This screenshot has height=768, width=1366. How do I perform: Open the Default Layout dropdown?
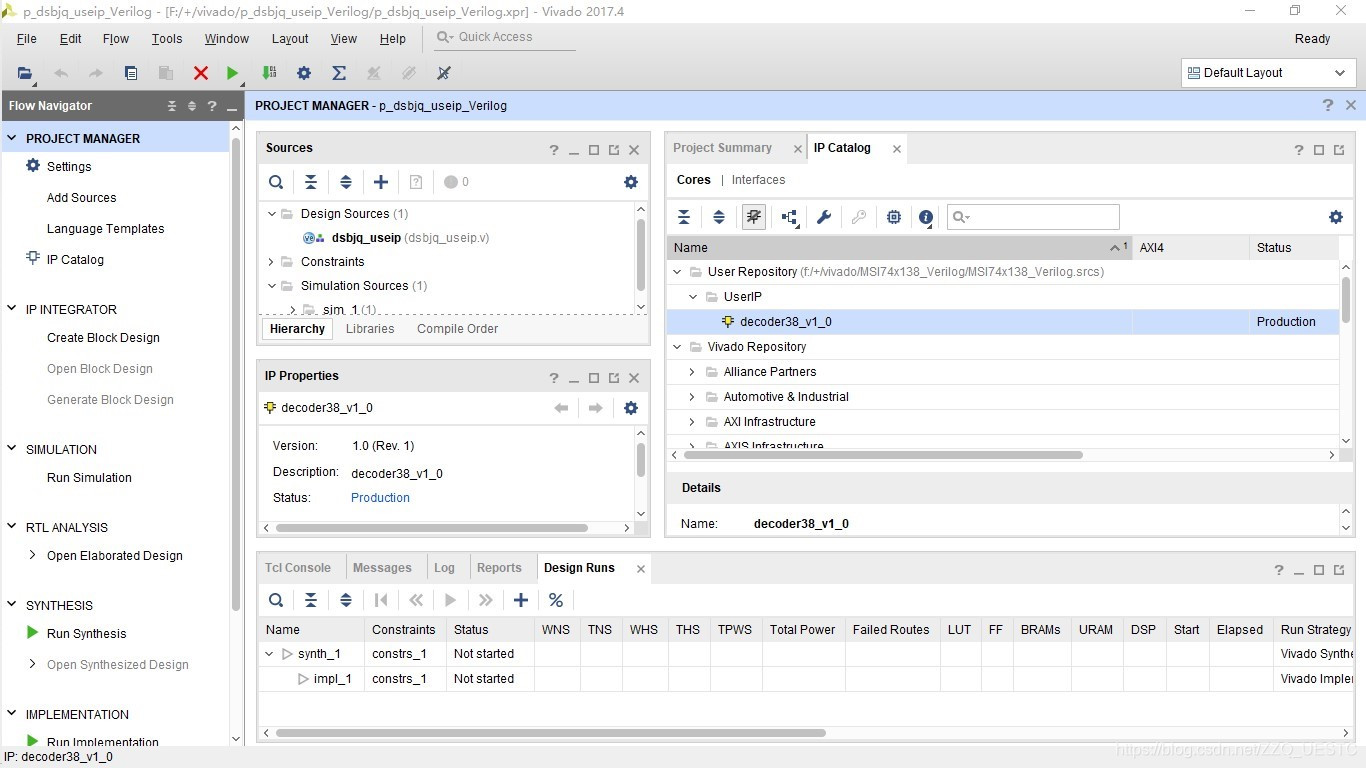coord(1268,73)
